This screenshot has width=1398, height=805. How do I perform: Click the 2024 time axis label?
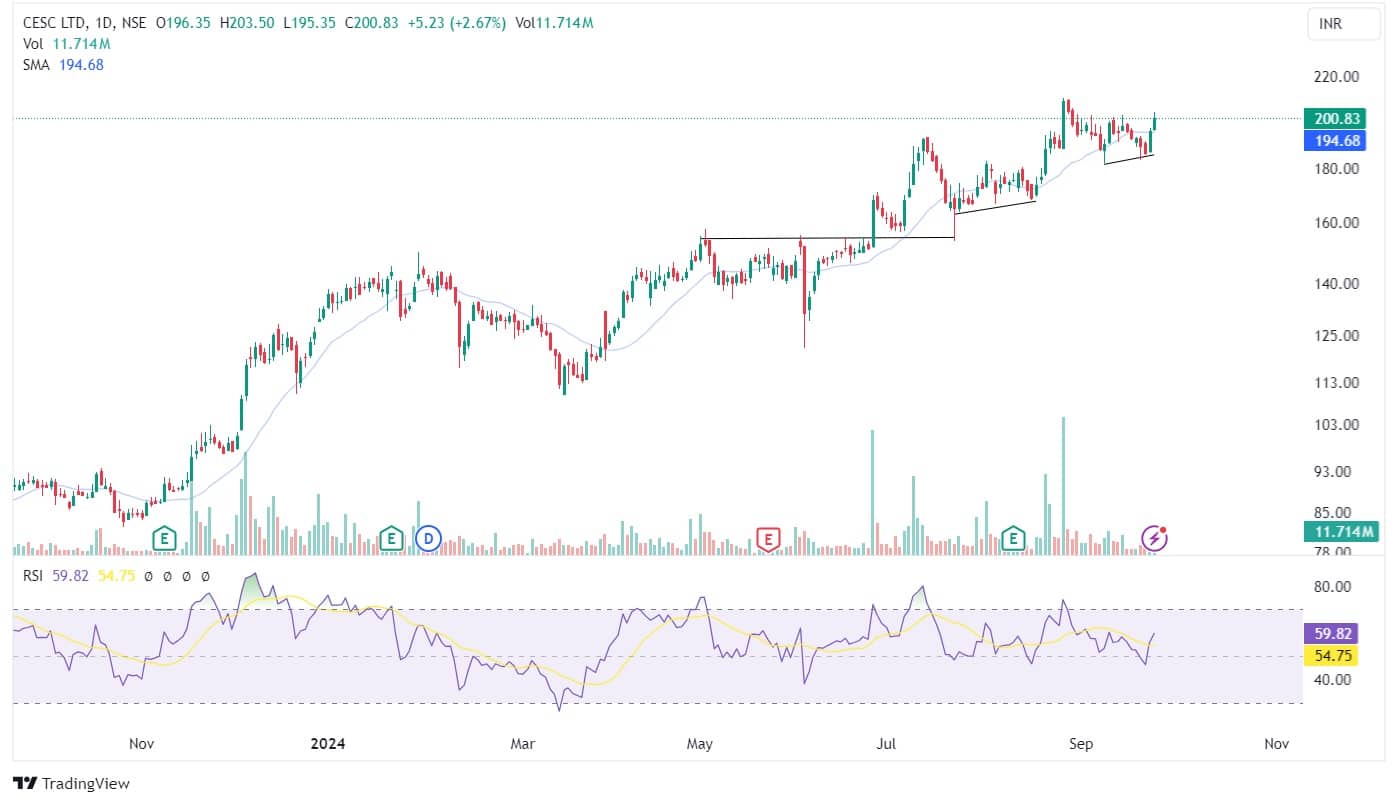(x=327, y=743)
